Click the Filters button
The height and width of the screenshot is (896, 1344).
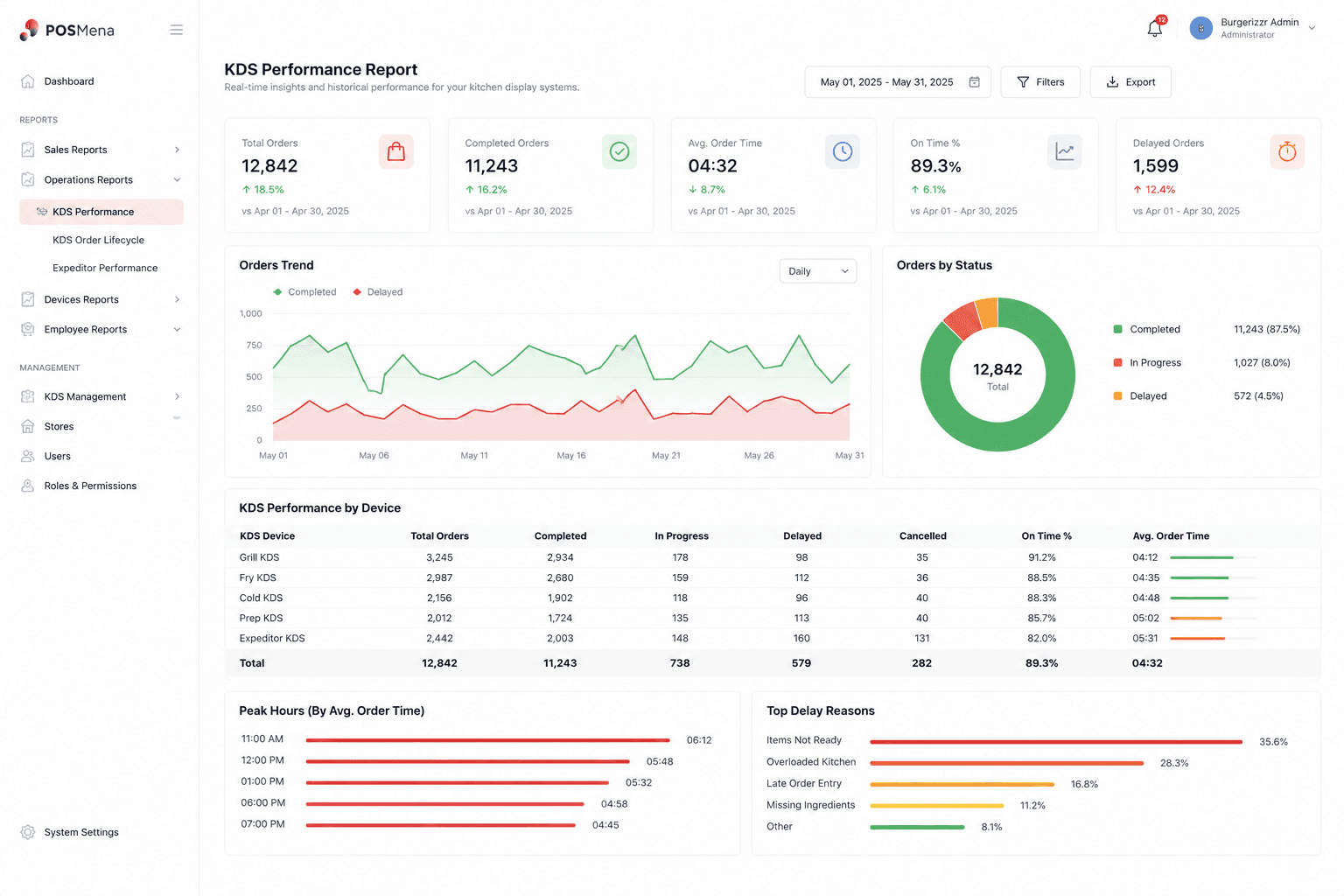pyautogui.click(x=1040, y=82)
